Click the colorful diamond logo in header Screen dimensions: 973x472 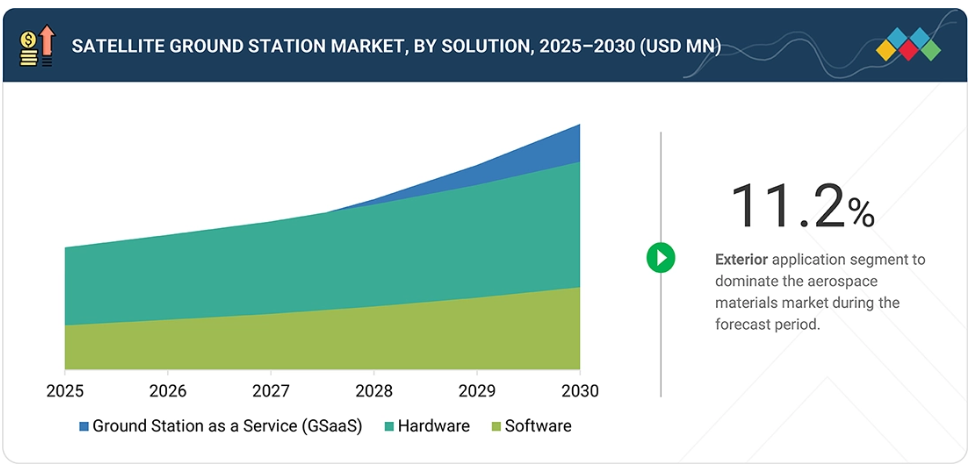[x=908, y=46]
